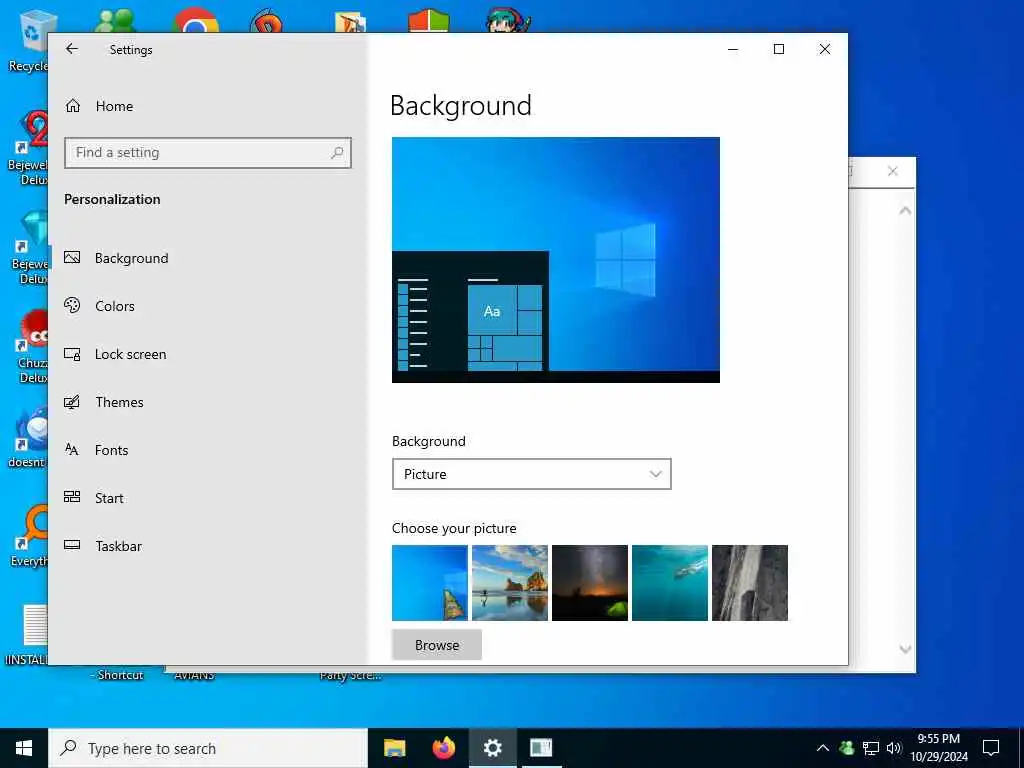This screenshot has height=768, width=1024.
Task: Click the Colors palette icon
Action: pos(72,305)
